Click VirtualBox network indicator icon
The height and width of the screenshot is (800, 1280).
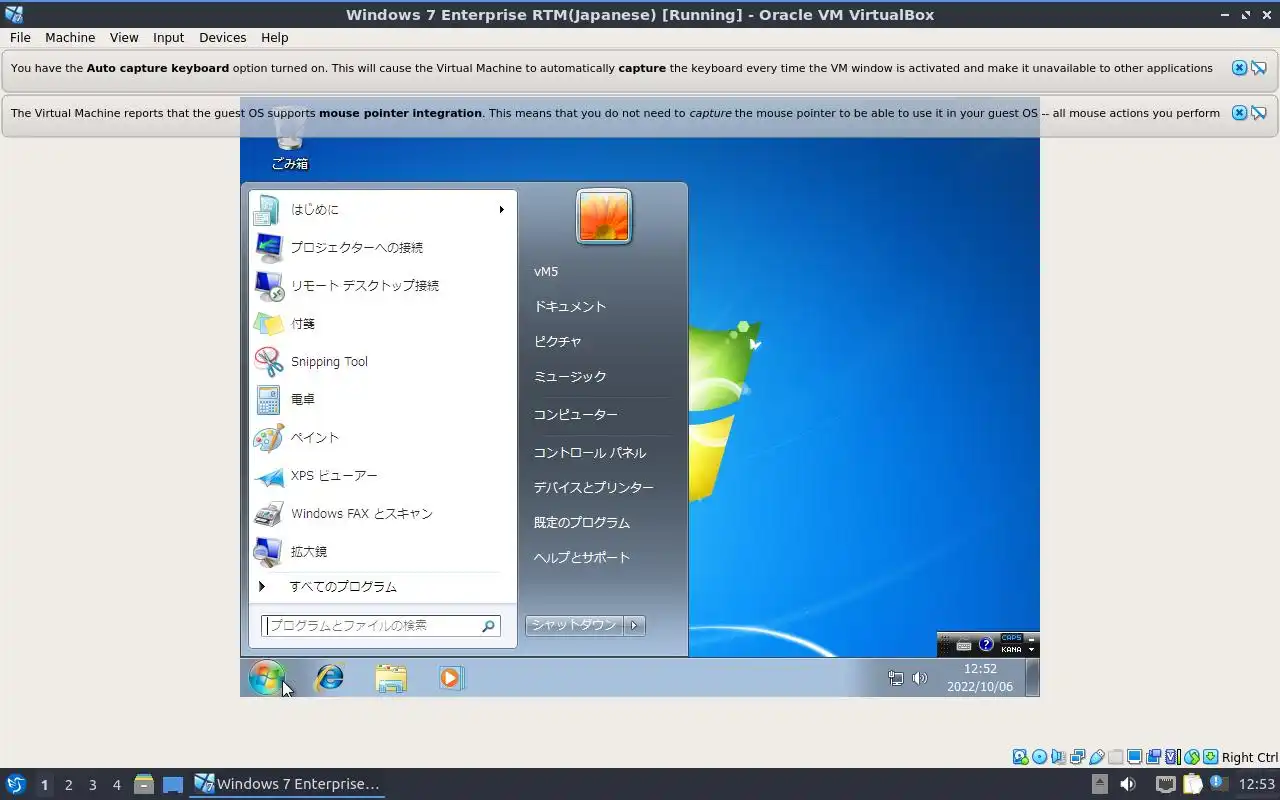click(x=1077, y=757)
